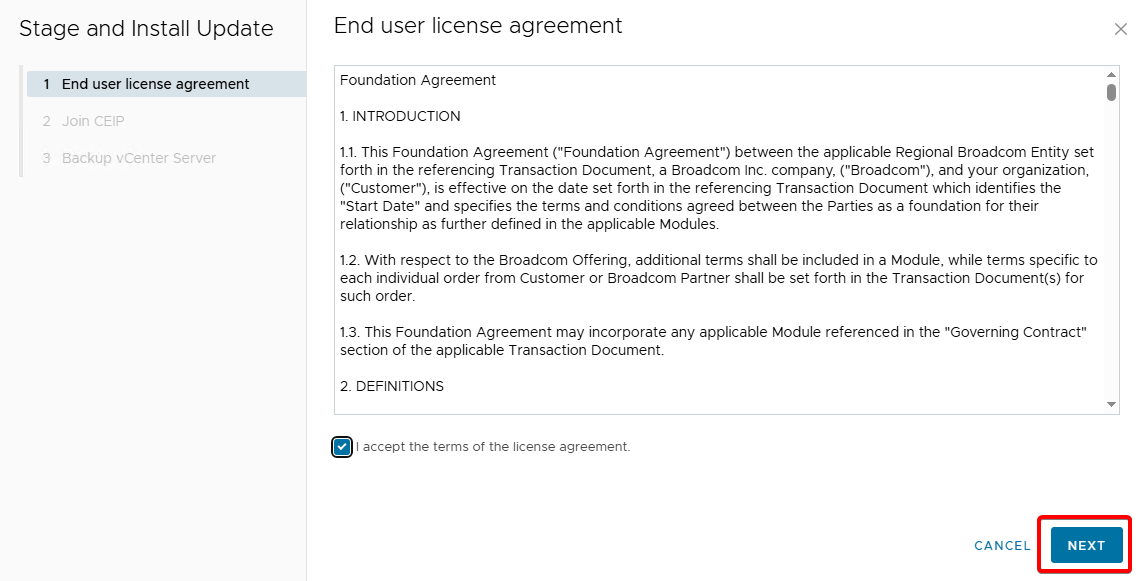This screenshot has width=1146, height=581.
Task: Select step 1 End user license agreement
Action: 155,84
